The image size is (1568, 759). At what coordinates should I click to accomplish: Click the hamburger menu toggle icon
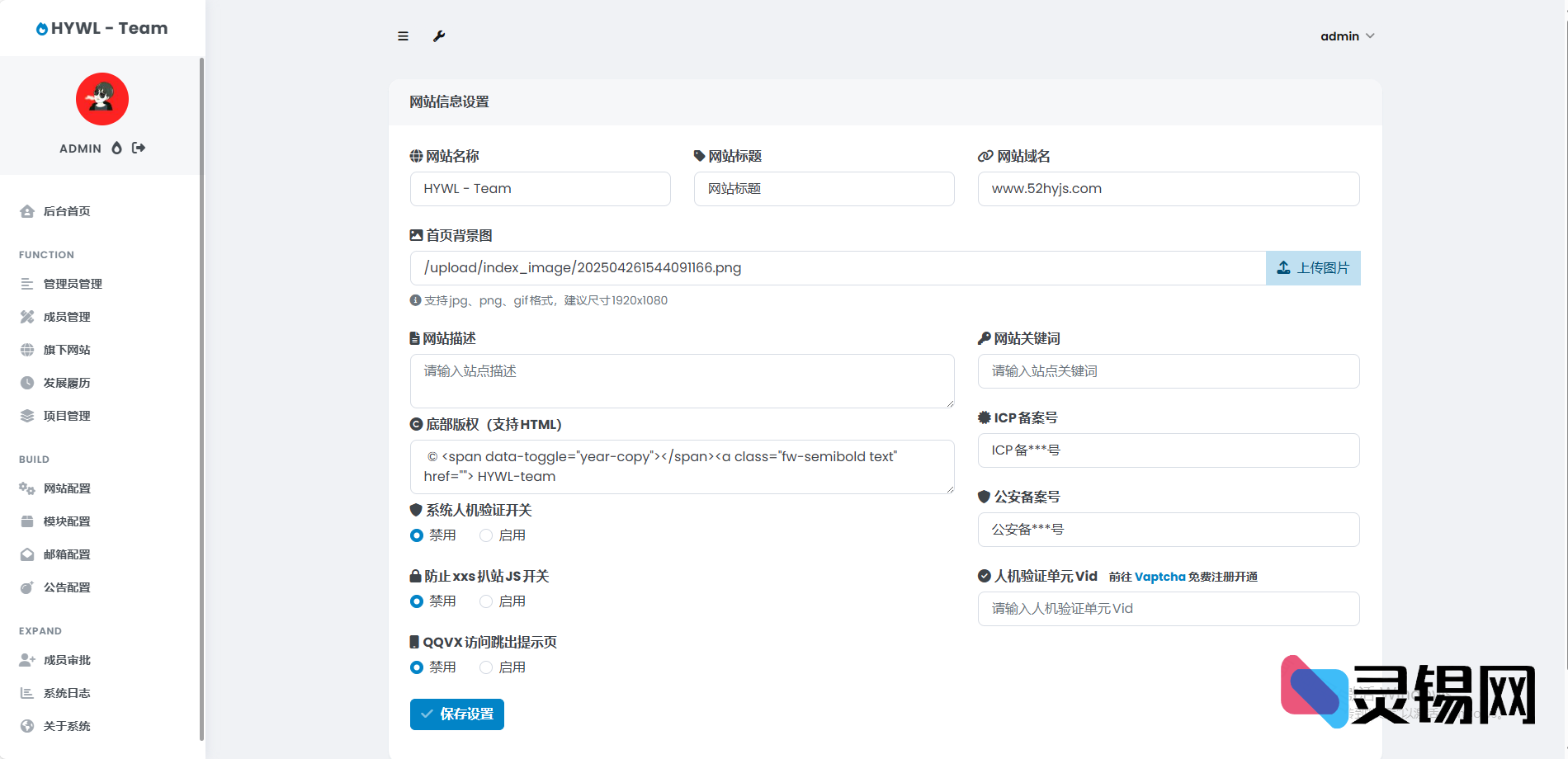point(403,36)
